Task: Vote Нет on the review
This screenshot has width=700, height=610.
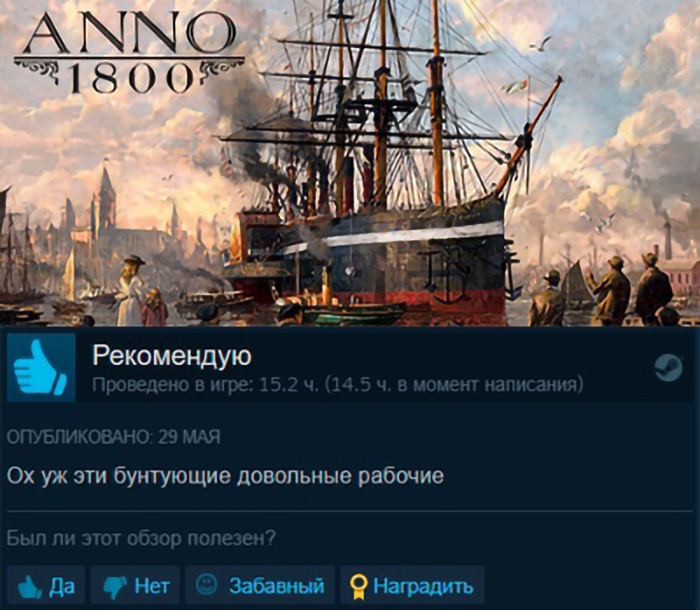Action: point(135,585)
